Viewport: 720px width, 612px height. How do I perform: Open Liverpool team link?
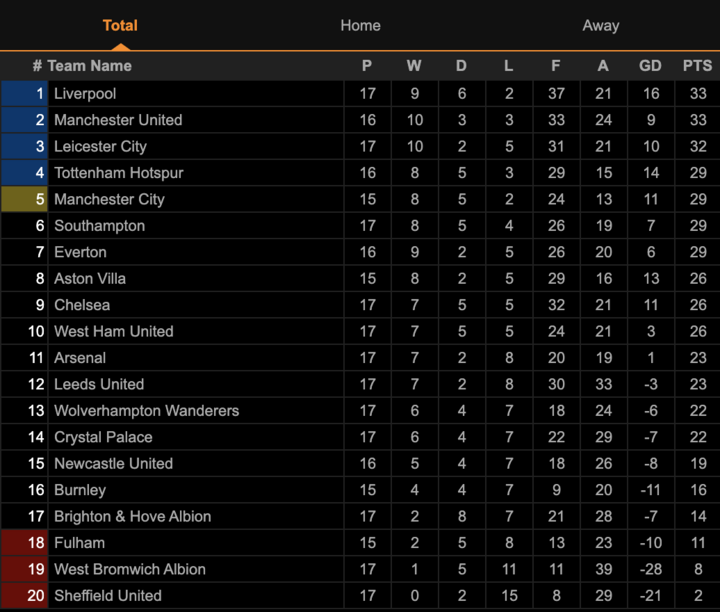point(85,94)
